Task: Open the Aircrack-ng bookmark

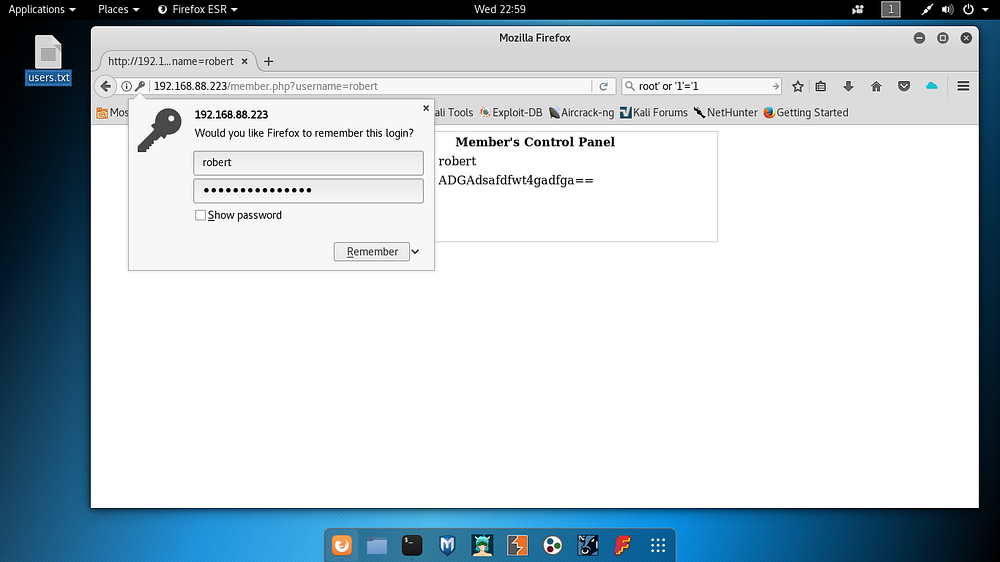Action: pyautogui.click(x=582, y=113)
